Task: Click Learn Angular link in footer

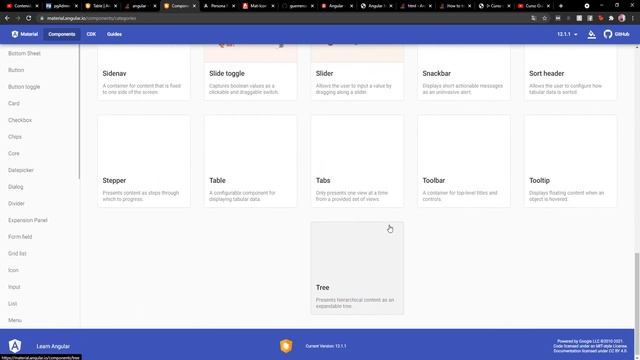Action: coord(53,346)
